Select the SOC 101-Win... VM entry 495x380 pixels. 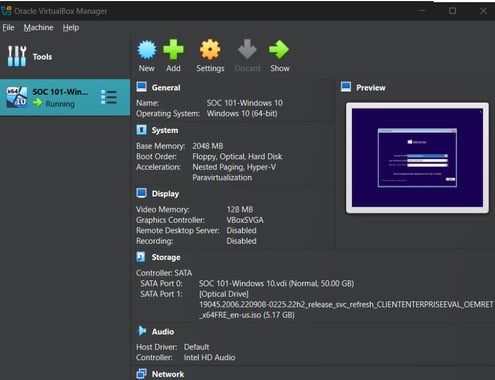click(65, 97)
